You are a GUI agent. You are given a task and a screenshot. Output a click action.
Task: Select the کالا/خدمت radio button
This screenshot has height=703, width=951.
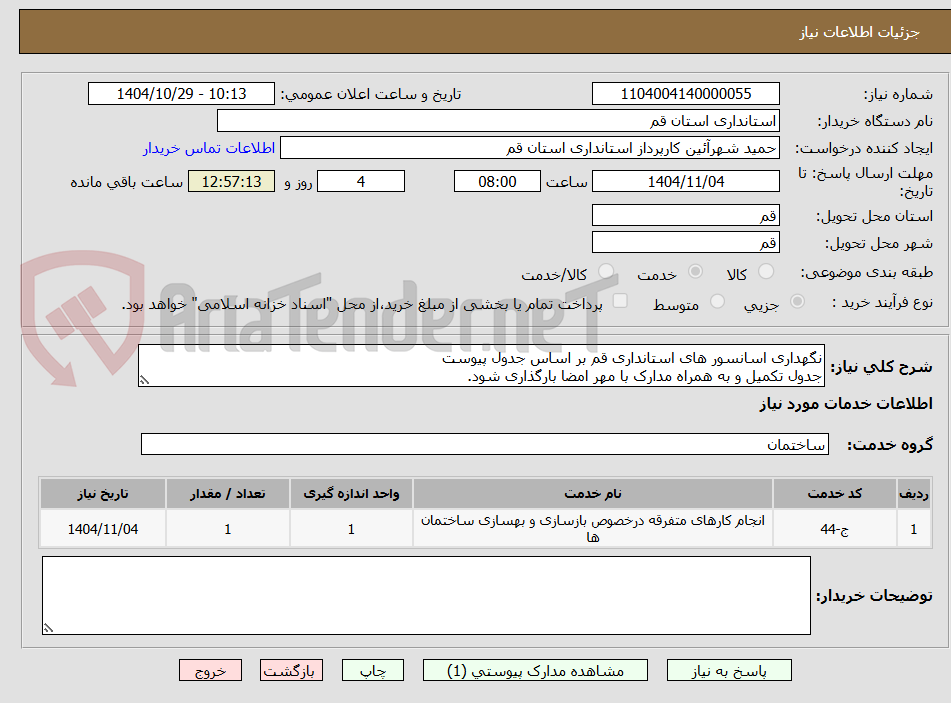[x=605, y=272]
